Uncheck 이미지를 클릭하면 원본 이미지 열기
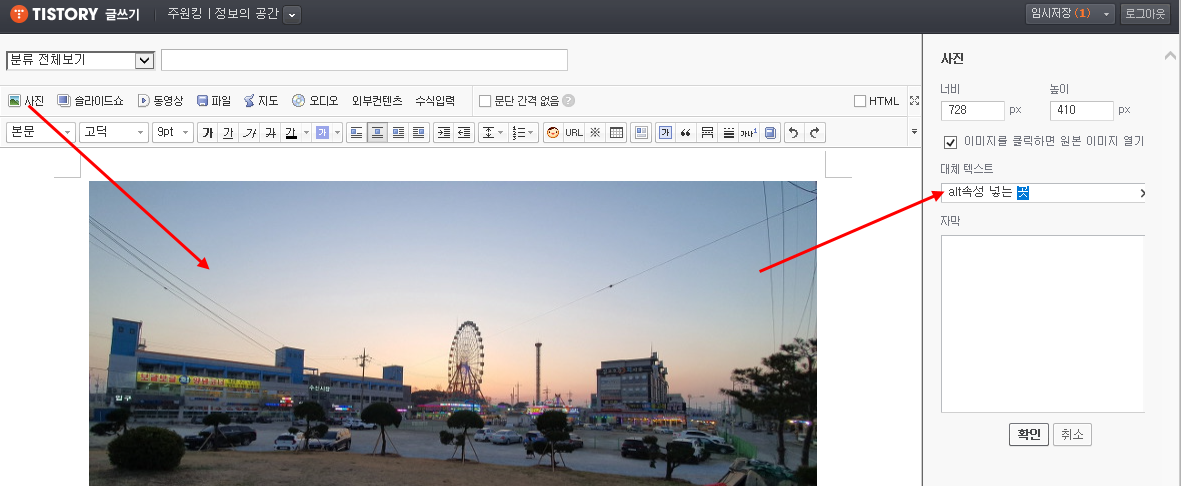 coord(951,141)
